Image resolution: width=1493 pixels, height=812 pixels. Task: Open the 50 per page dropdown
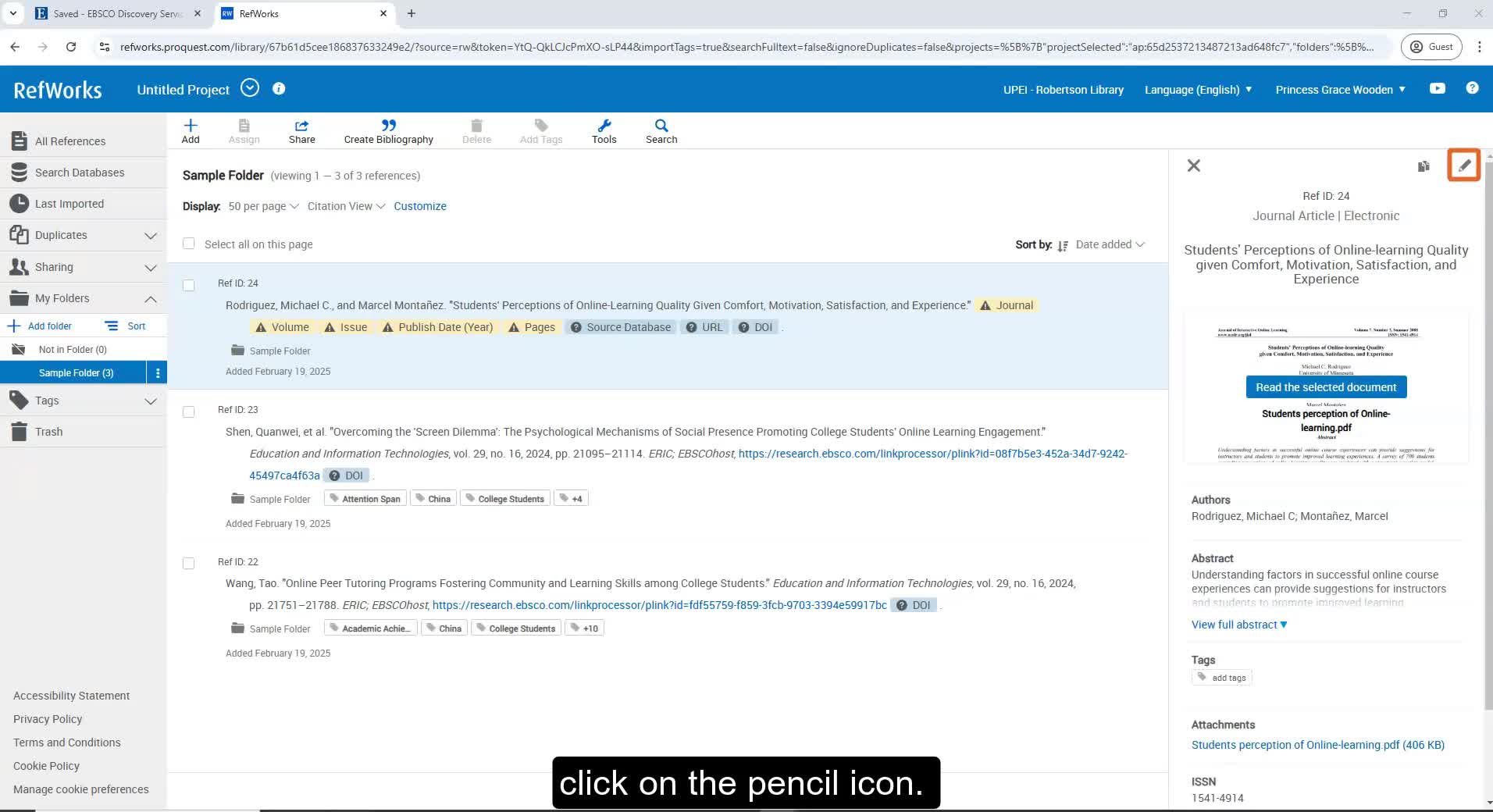[263, 206]
